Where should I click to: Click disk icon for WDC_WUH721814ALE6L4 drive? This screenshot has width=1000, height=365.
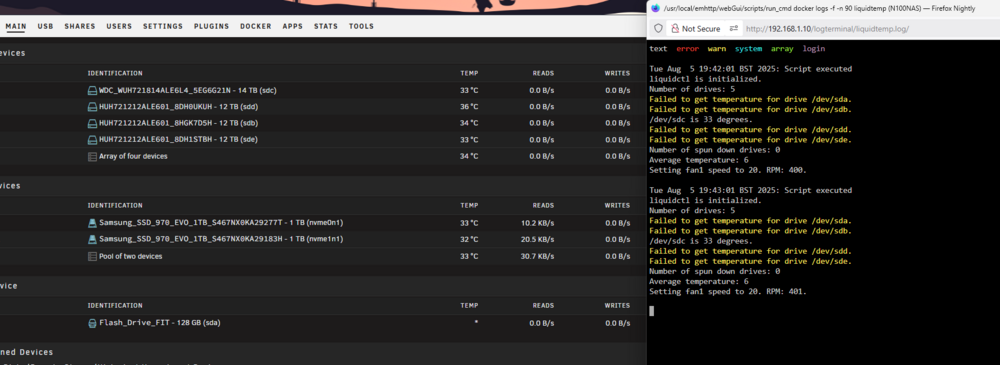92,91
